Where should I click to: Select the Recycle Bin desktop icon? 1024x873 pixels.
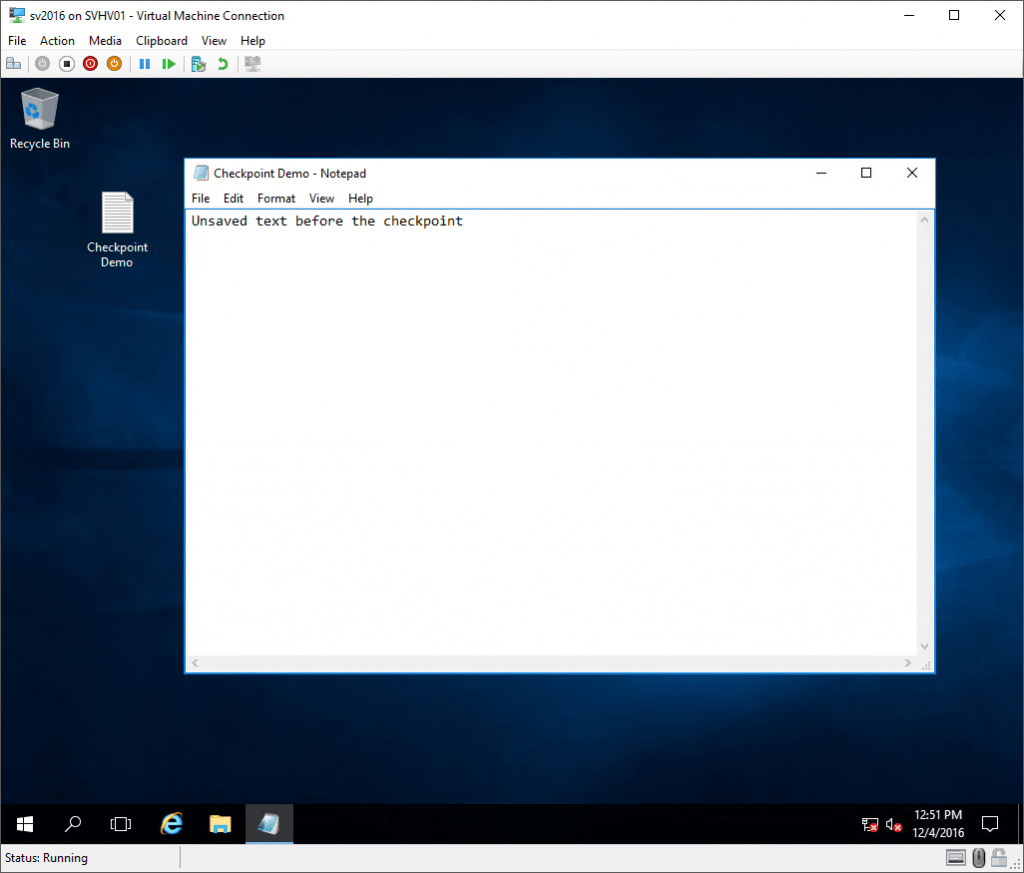[x=40, y=119]
